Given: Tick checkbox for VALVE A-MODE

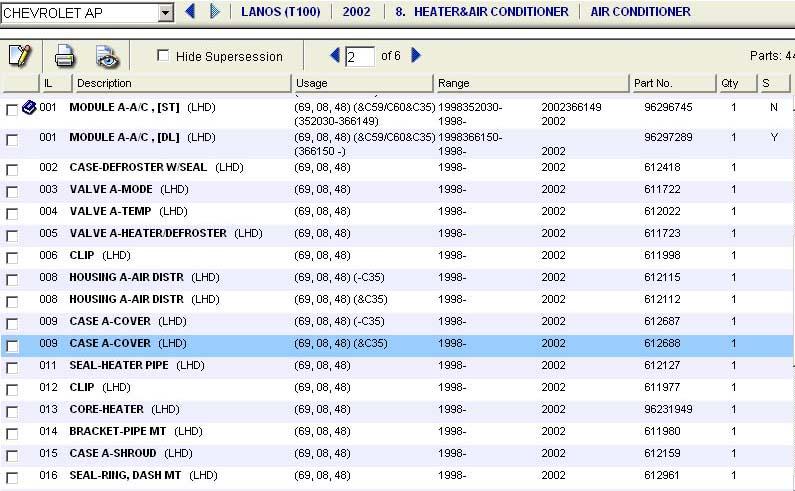Looking at the screenshot, I should [12, 192].
